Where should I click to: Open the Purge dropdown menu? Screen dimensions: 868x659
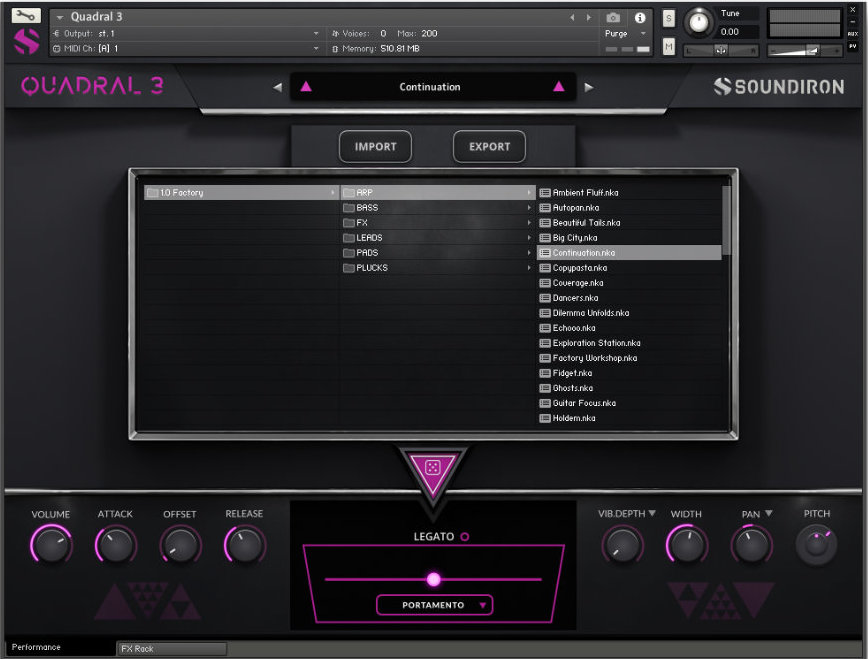coord(623,32)
